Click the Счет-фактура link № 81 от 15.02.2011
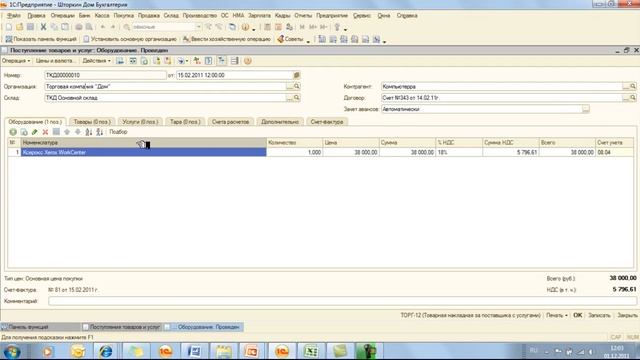The image size is (640, 360). [x=73, y=290]
